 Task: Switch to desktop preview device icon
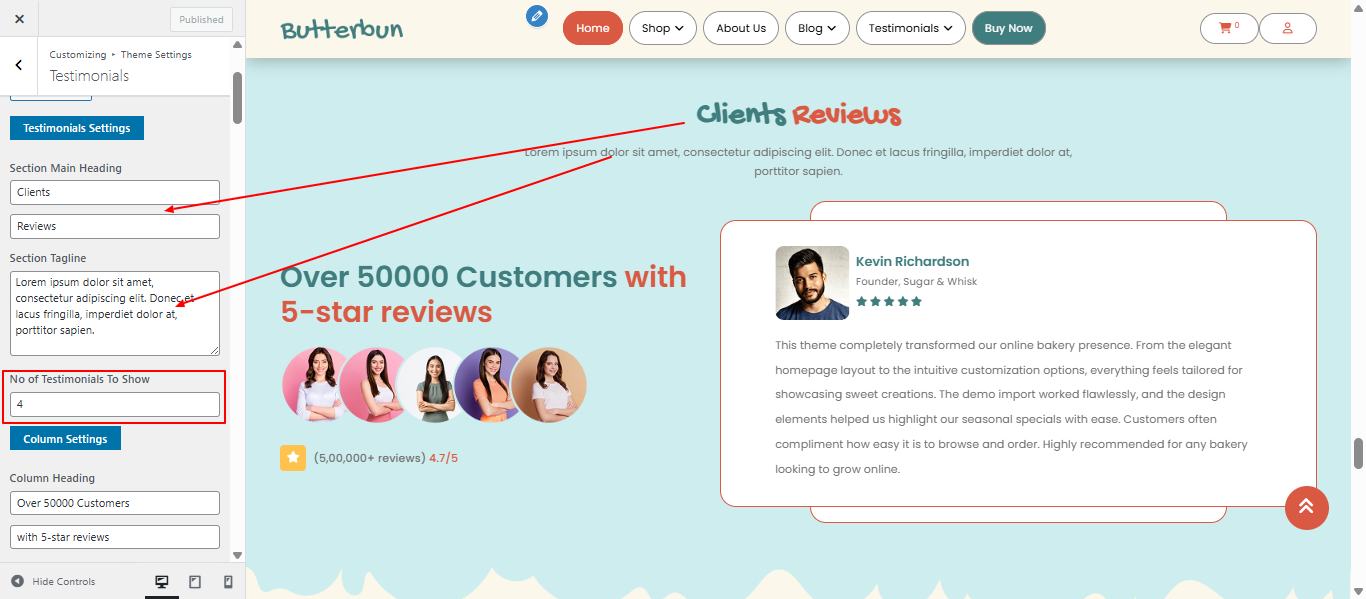point(162,582)
